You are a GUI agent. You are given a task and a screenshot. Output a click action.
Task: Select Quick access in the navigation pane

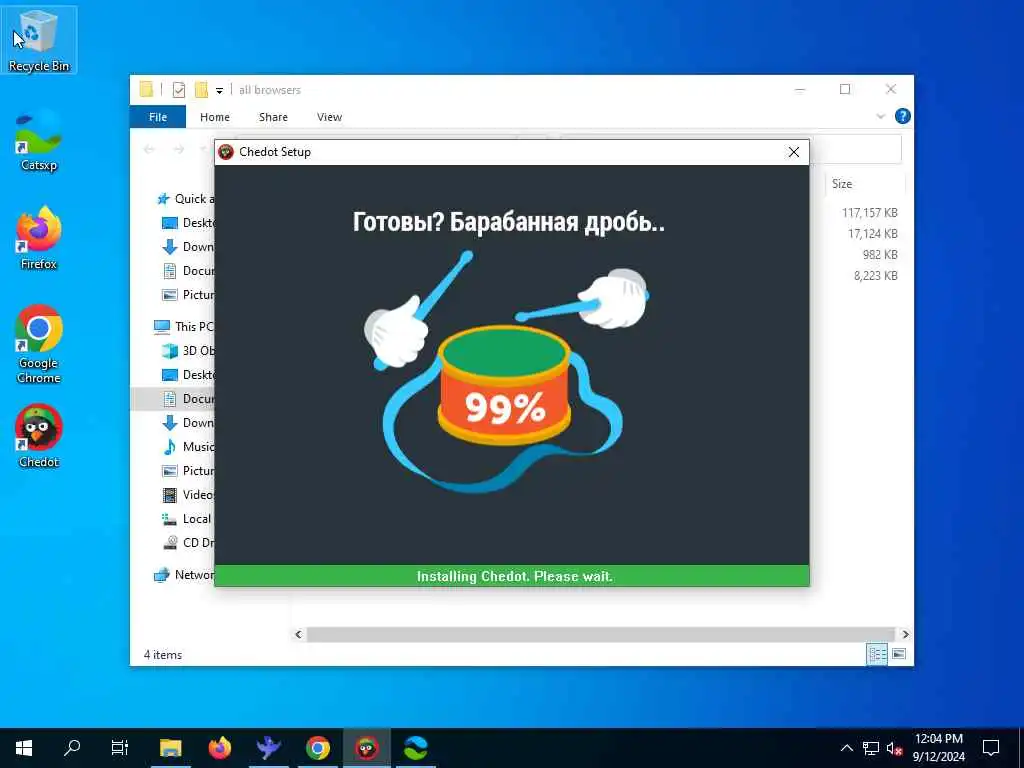click(x=185, y=199)
